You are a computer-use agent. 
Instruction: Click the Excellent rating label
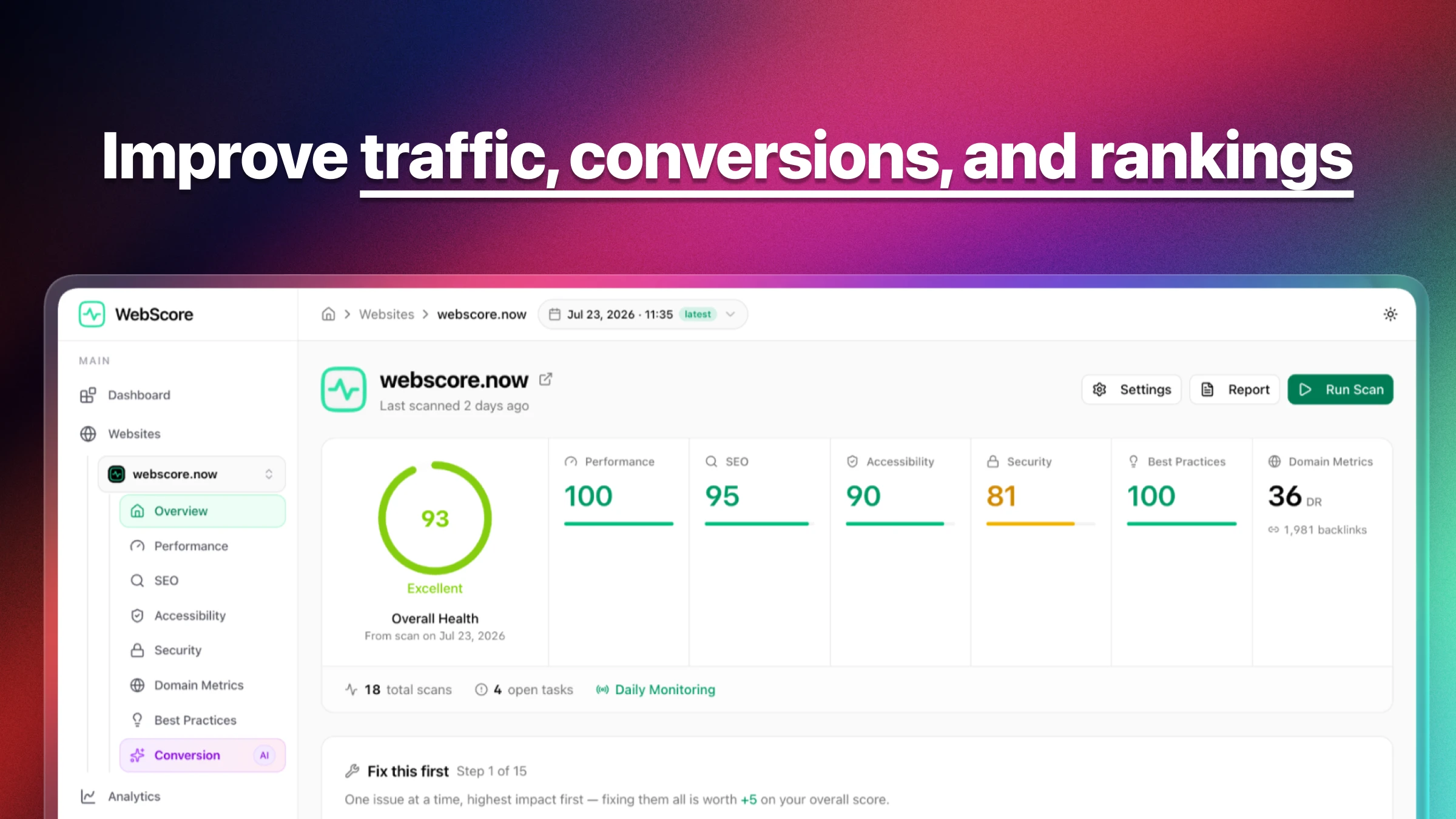click(x=435, y=588)
